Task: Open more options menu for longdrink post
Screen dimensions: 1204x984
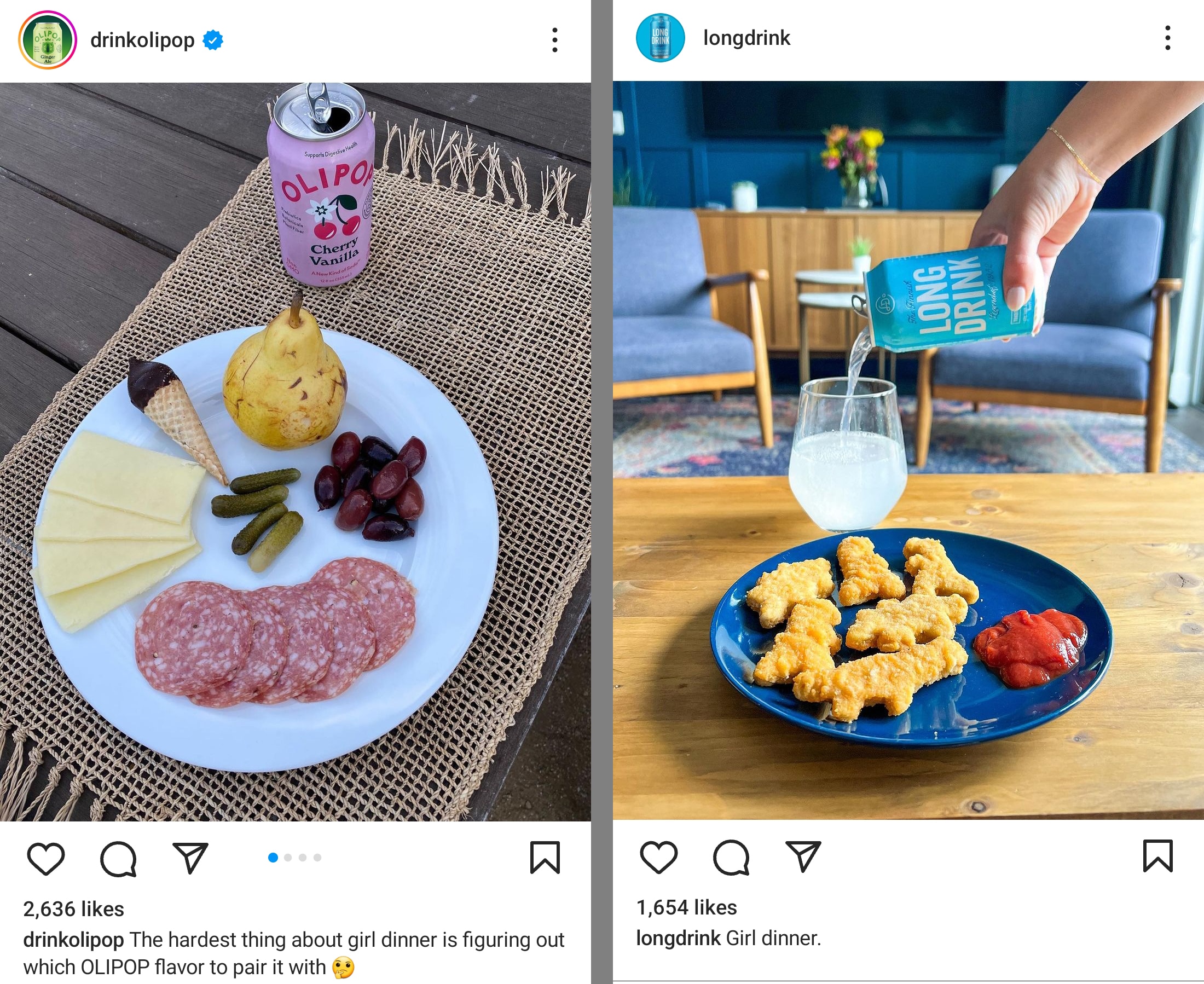Action: pyautogui.click(x=1168, y=38)
